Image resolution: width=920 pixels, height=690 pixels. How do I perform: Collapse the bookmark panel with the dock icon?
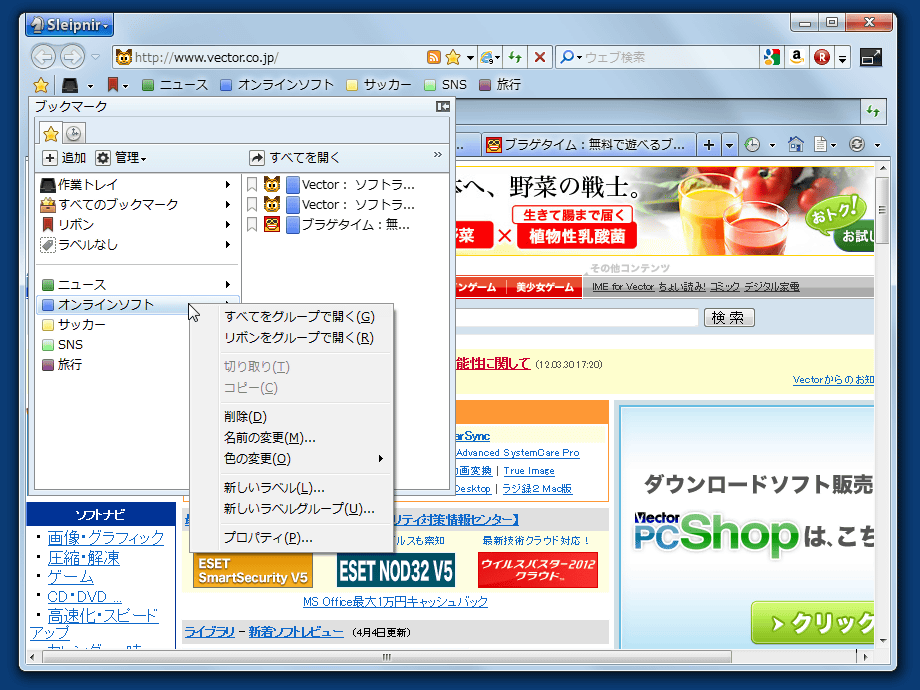[442, 106]
